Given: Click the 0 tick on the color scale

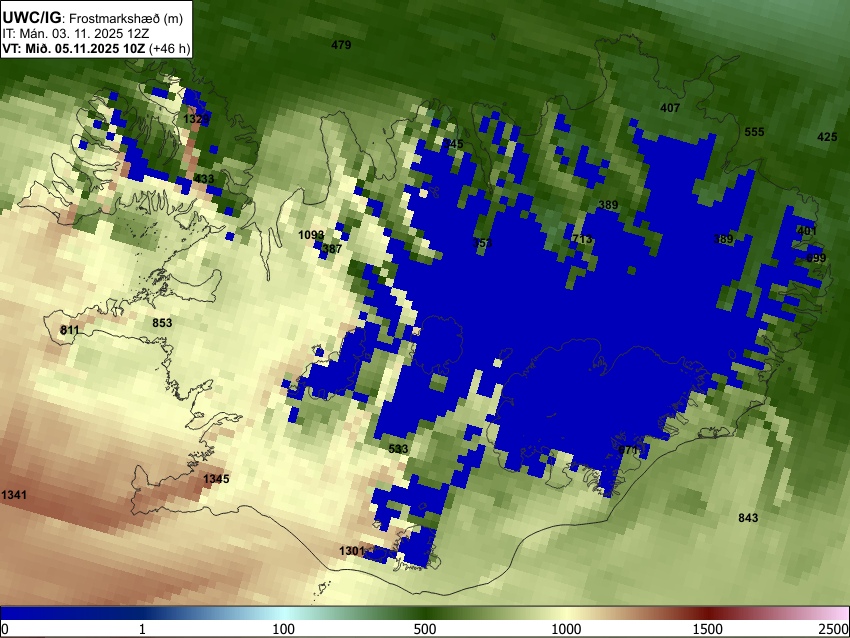Looking at the screenshot, I should pyautogui.click(x=5, y=629).
